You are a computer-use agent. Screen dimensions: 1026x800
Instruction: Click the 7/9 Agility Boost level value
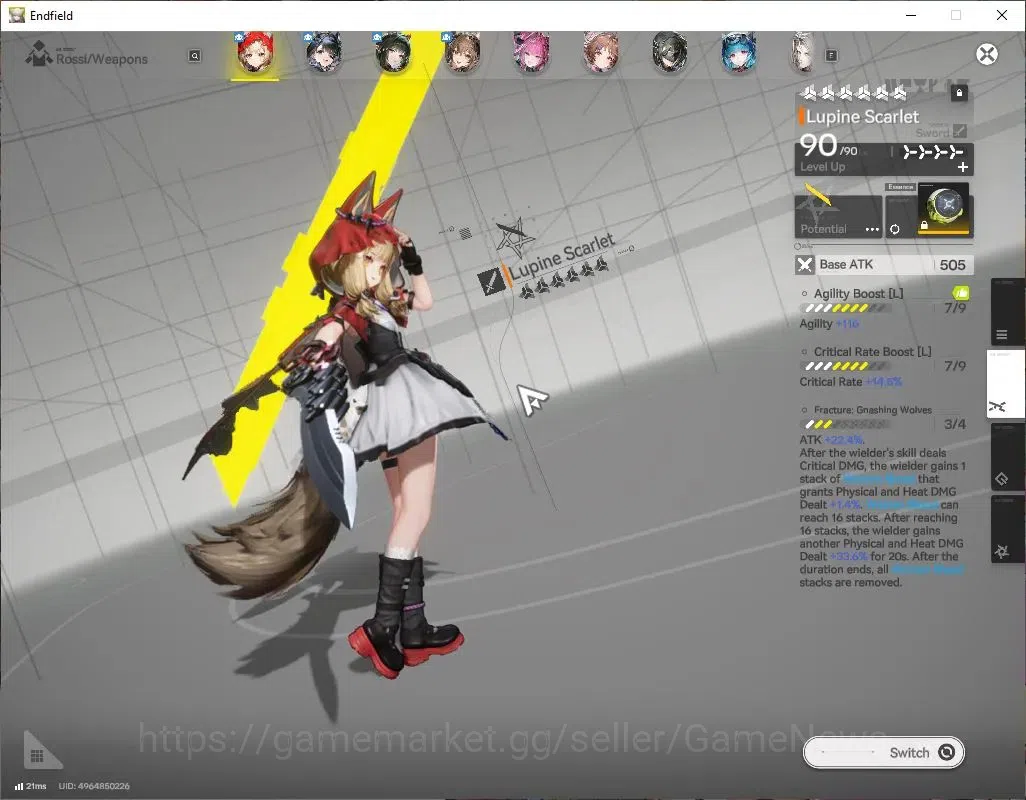[955, 307]
